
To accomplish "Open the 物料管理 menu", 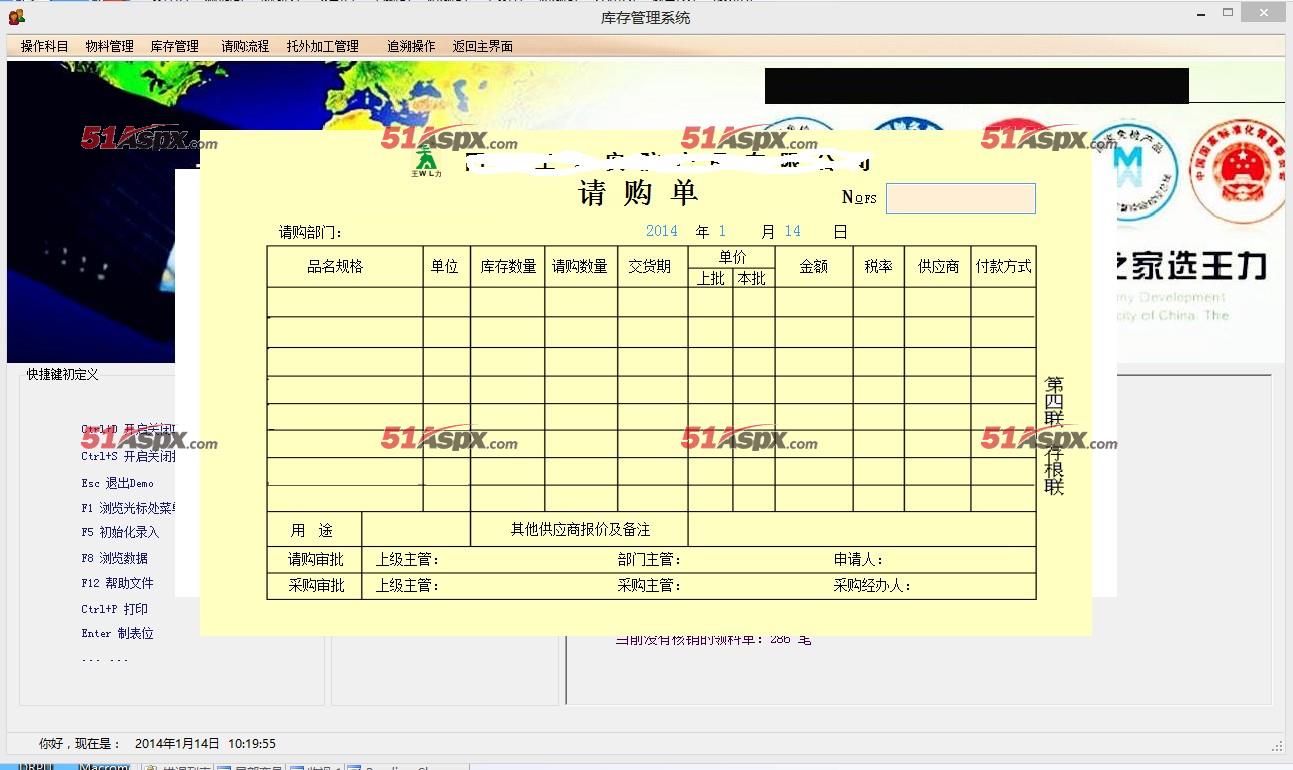I will tap(109, 46).
